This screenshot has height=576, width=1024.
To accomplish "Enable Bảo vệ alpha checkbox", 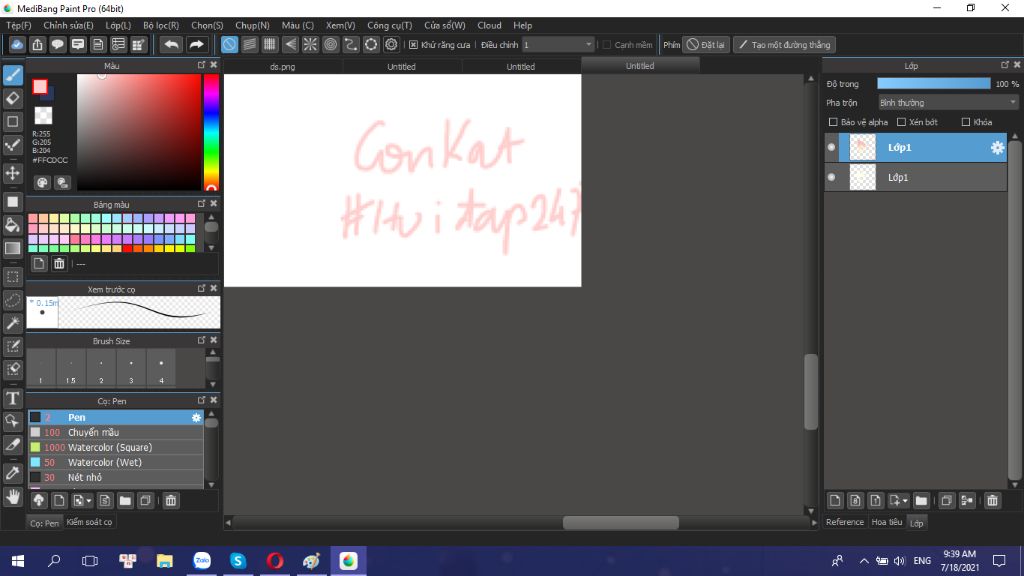I will (x=833, y=122).
